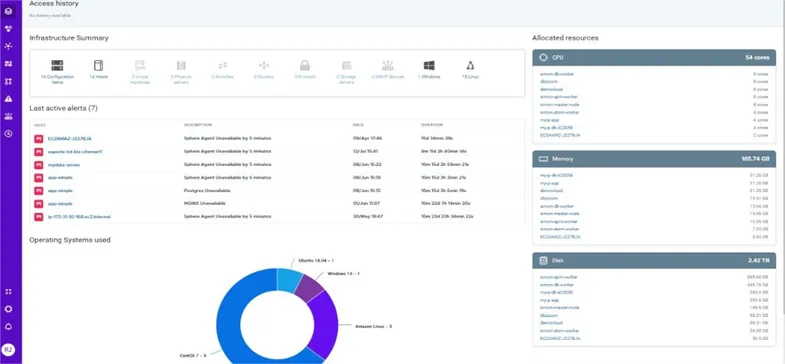Open the highlighted home cube icon in sidebar
785x364 pixels.
click(9, 11)
